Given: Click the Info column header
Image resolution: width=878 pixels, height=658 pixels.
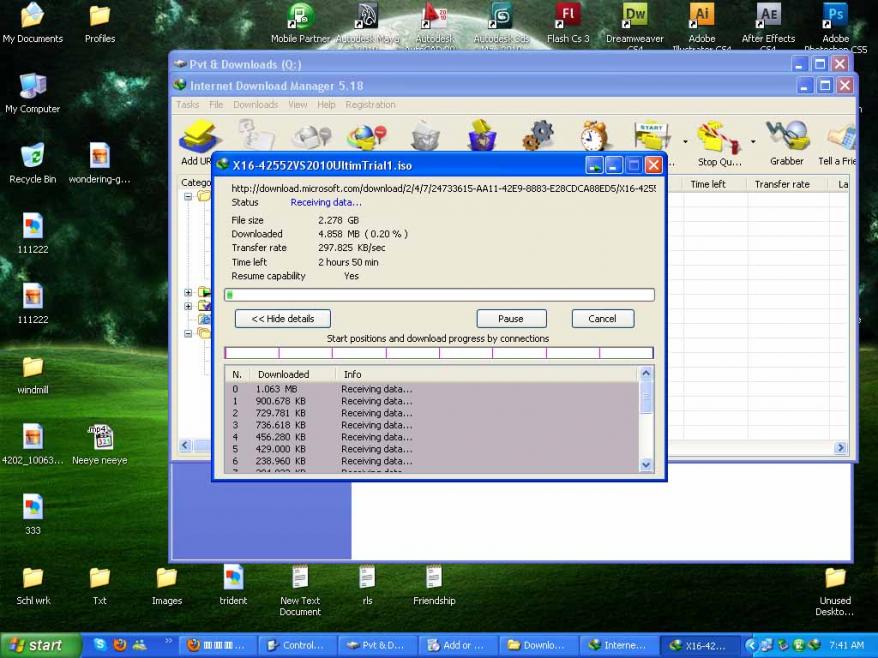Looking at the screenshot, I should [x=487, y=374].
